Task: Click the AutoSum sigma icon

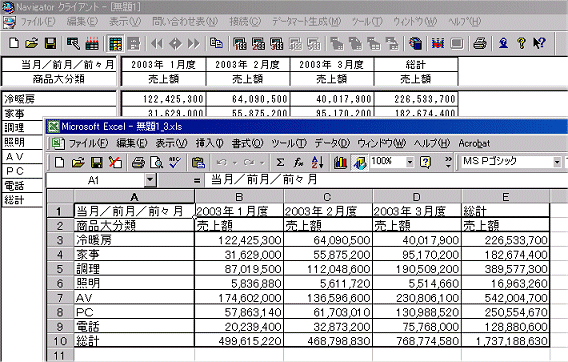Action: [280, 162]
